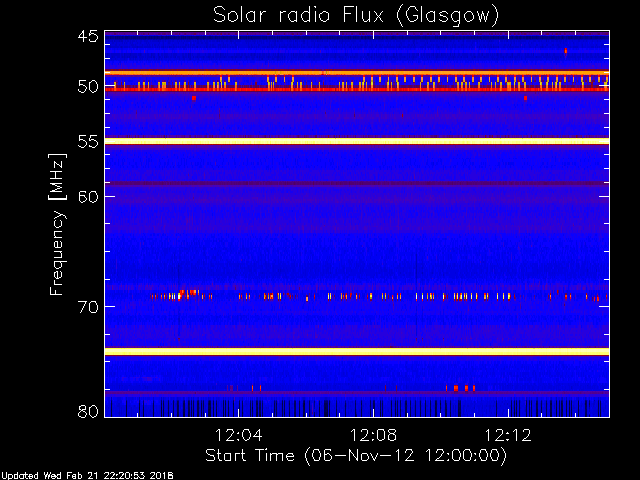Click the bright yellow band near 74 MHz
This screenshot has width=640, height=480.
point(357,351)
